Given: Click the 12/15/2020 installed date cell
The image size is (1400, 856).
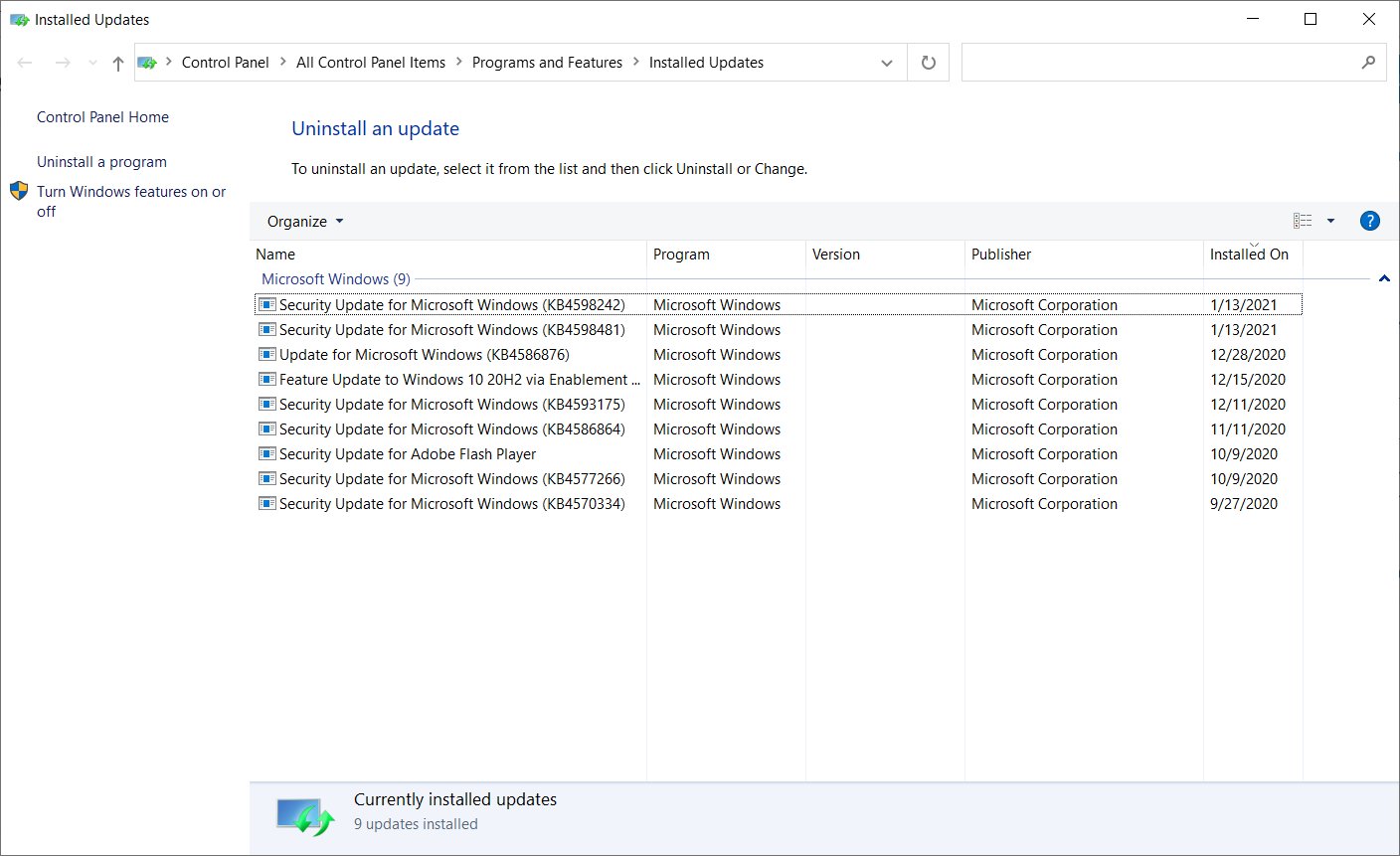Looking at the screenshot, I should pos(1248,380).
